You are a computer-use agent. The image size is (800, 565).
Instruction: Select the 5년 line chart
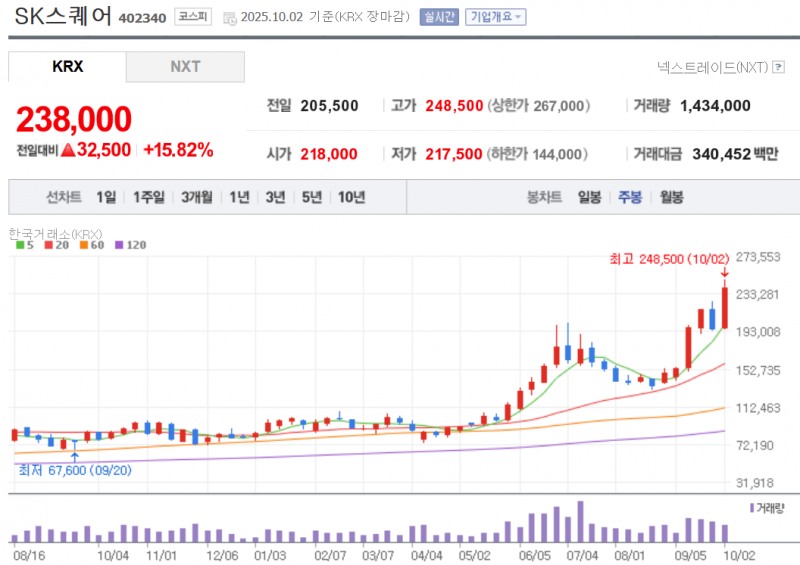312,197
